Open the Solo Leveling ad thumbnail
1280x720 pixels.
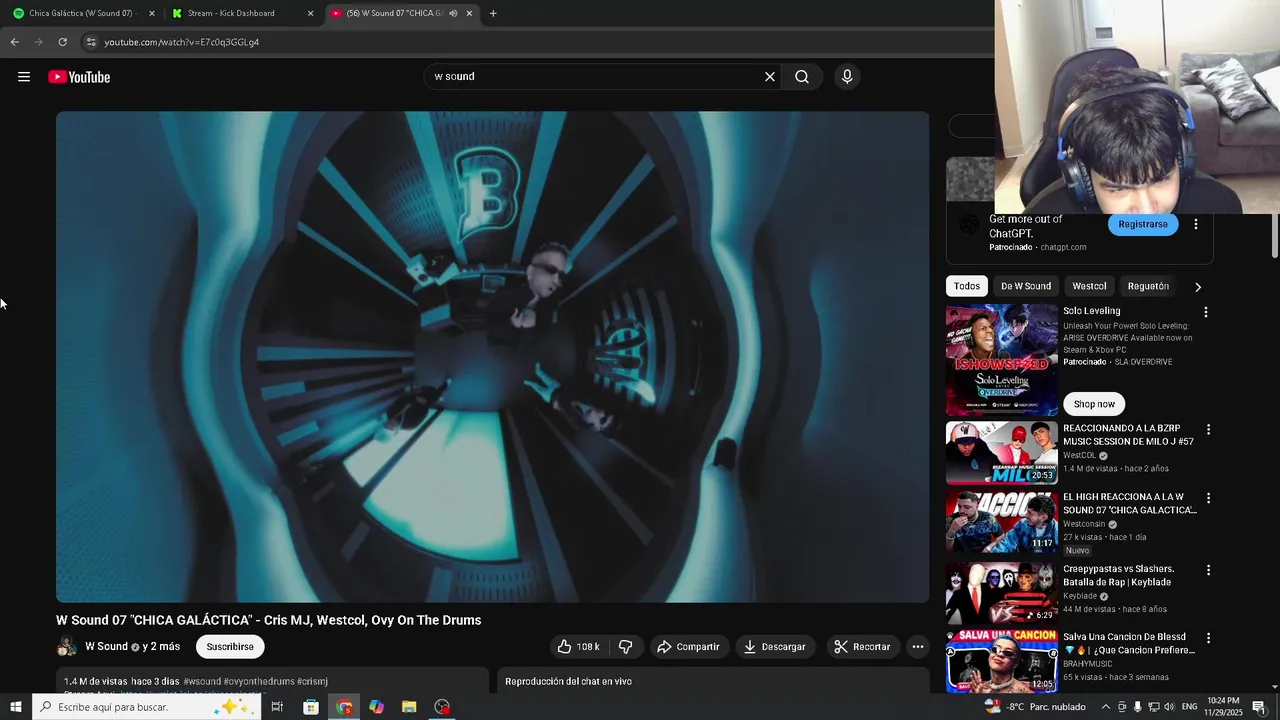click(x=1002, y=360)
